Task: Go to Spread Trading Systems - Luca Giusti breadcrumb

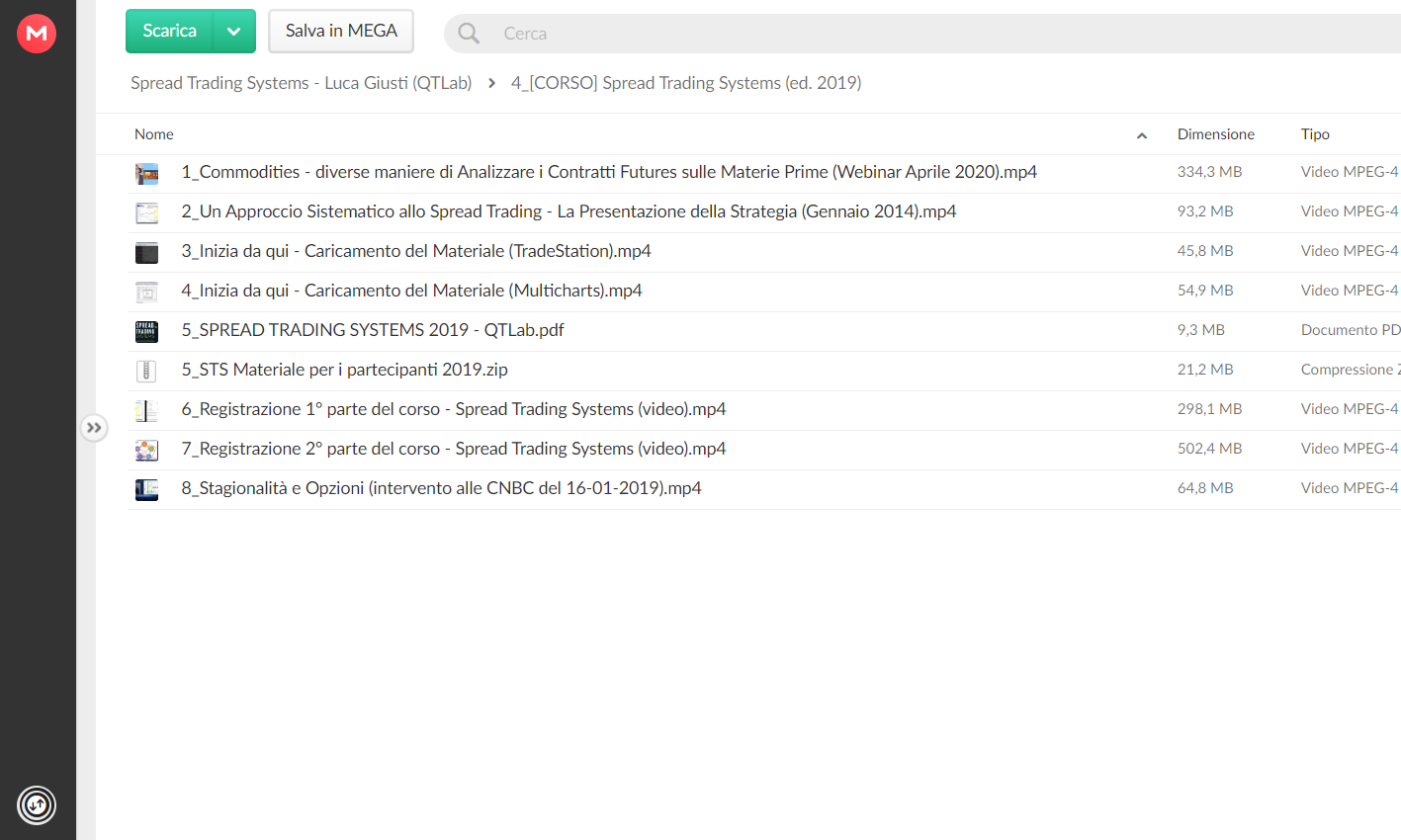Action: [301, 83]
